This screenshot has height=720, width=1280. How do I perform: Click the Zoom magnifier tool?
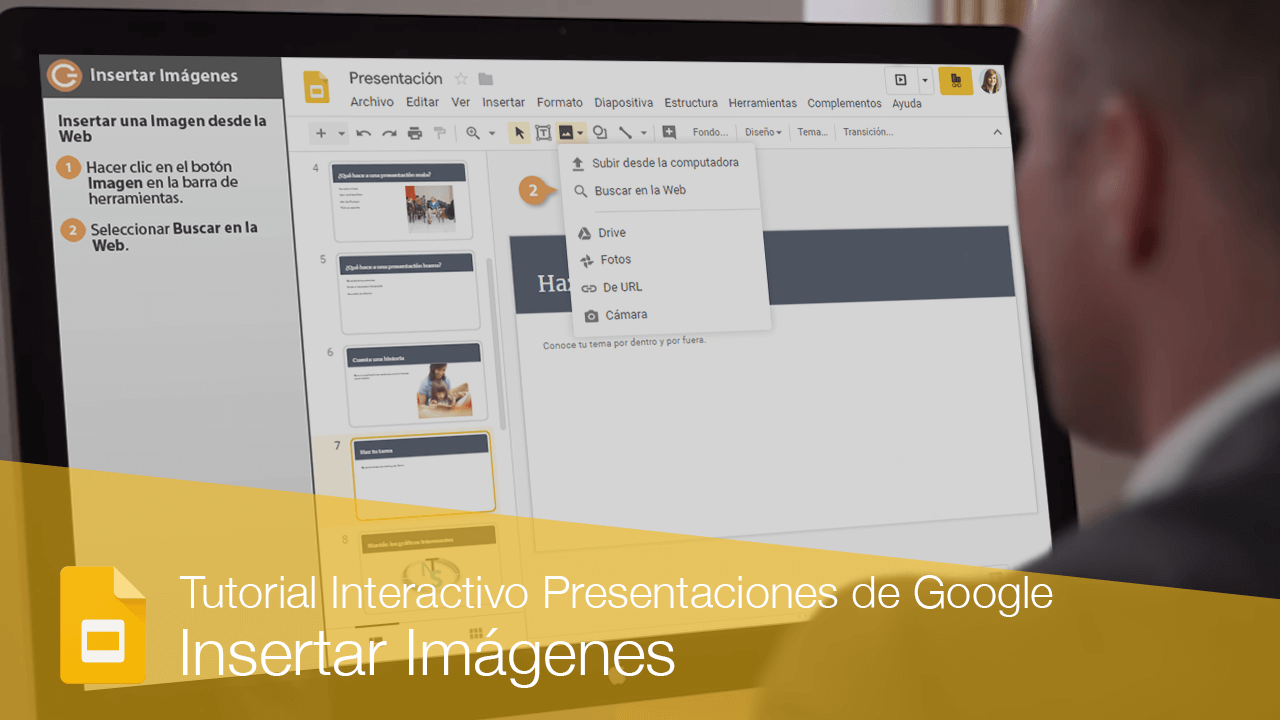point(473,133)
